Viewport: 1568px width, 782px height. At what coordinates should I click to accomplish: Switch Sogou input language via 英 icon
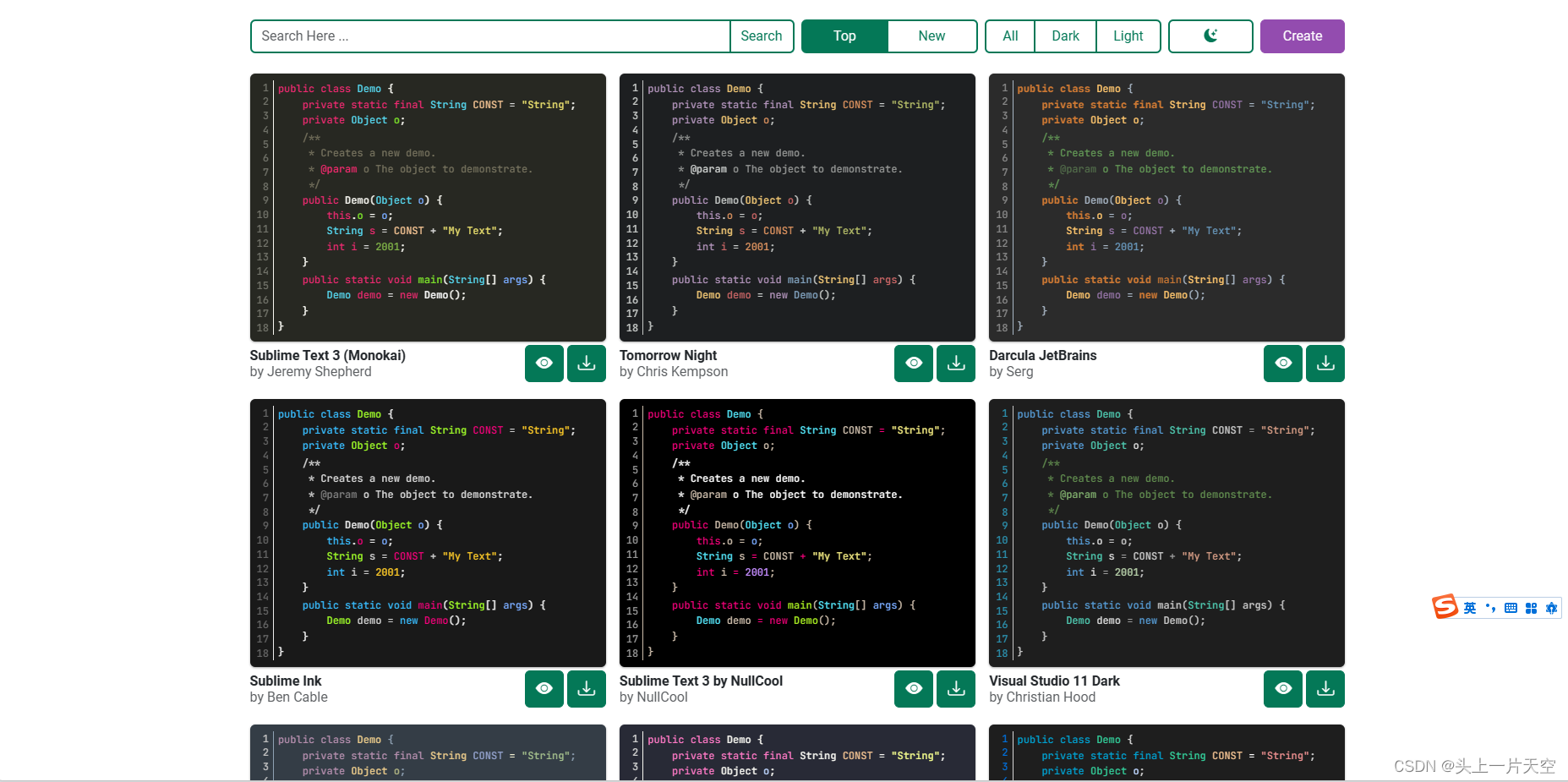1470,608
